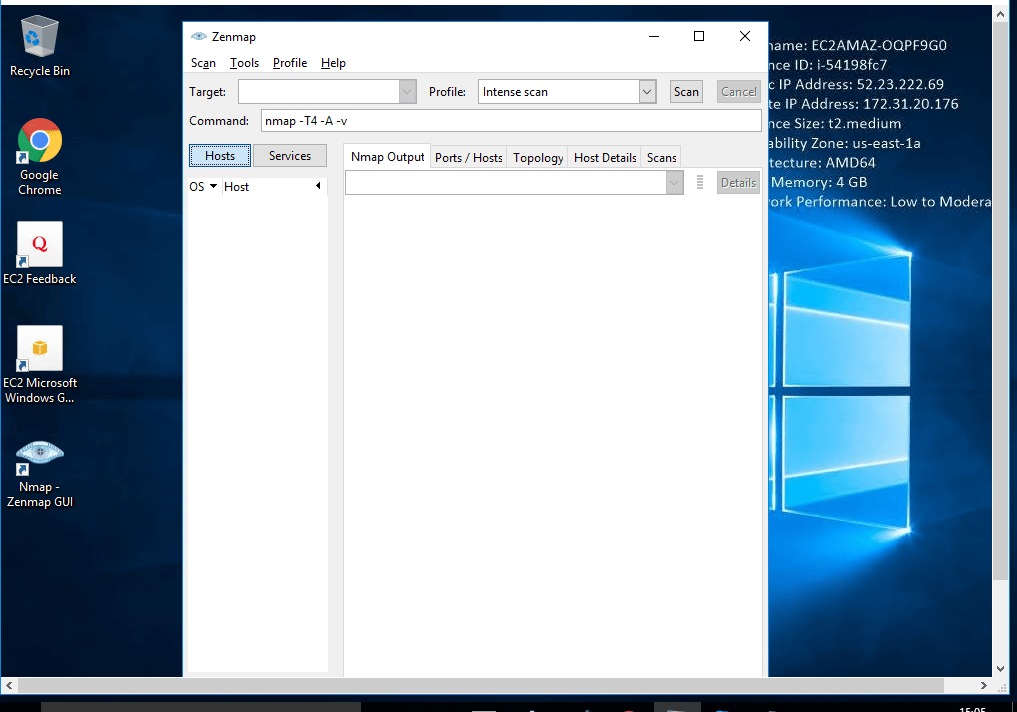Image resolution: width=1017 pixels, height=712 pixels.
Task: Switch to the Topology tab
Action: tap(537, 157)
